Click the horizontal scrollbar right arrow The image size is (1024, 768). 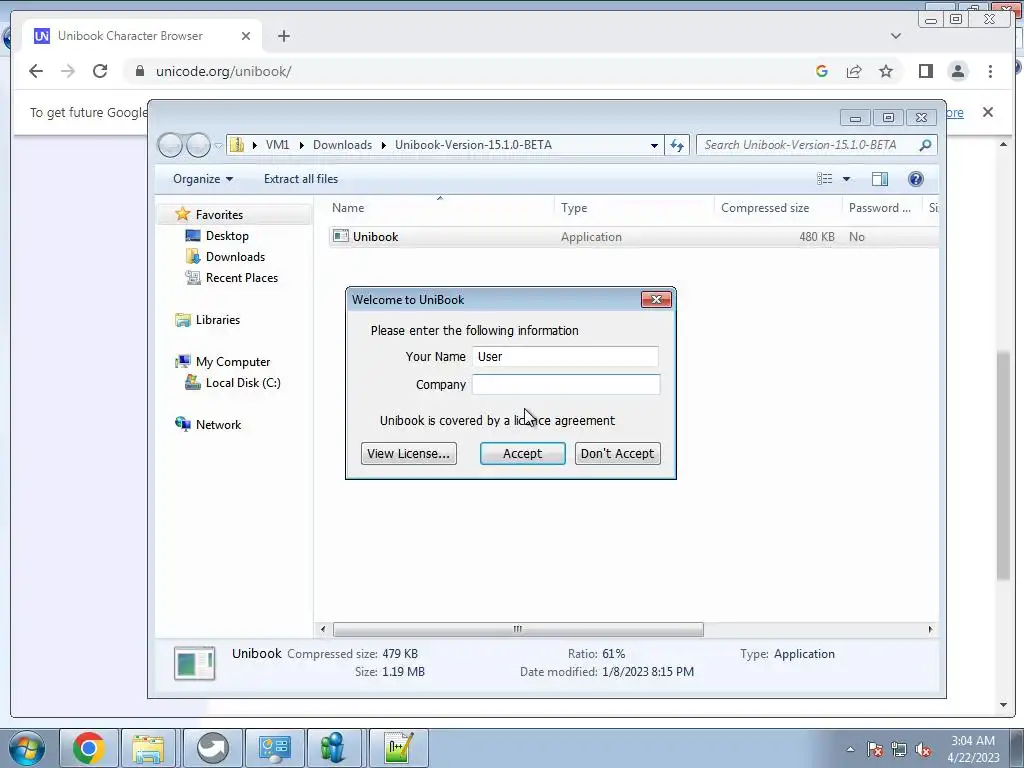click(x=930, y=629)
